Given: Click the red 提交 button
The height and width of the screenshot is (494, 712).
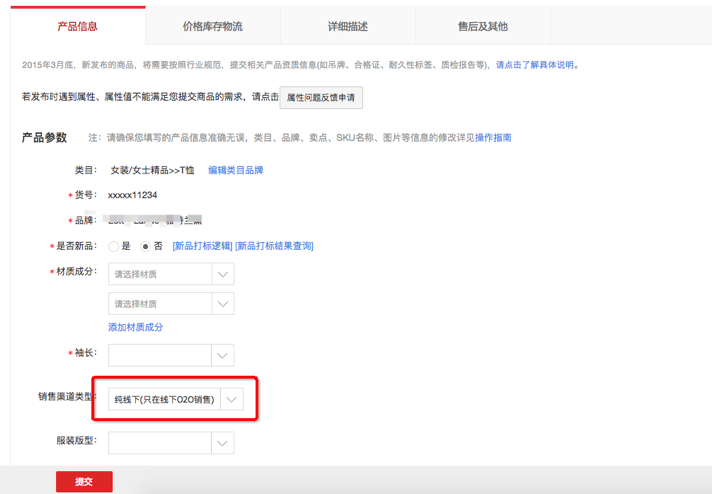Looking at the screenshot, I should tap(84, 482).
